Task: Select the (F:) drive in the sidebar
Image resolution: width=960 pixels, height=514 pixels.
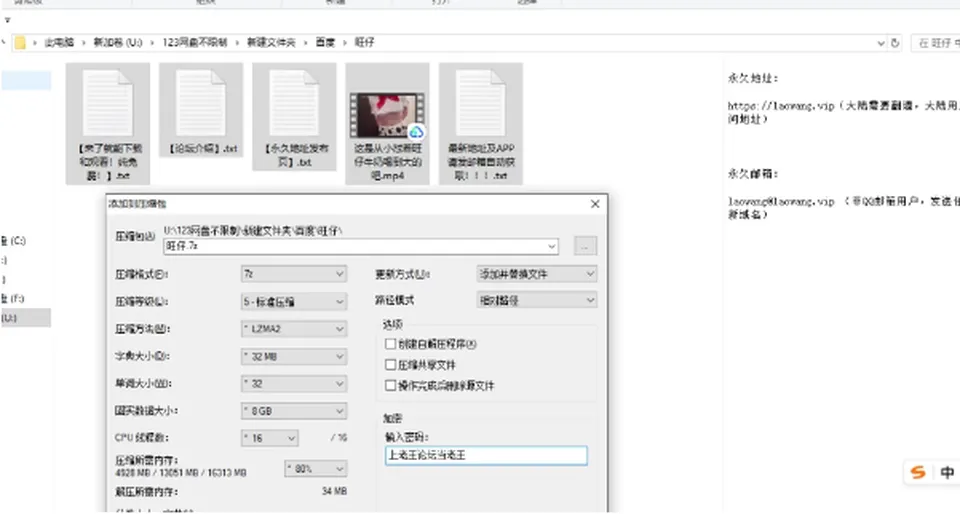Action: [13, 299]
